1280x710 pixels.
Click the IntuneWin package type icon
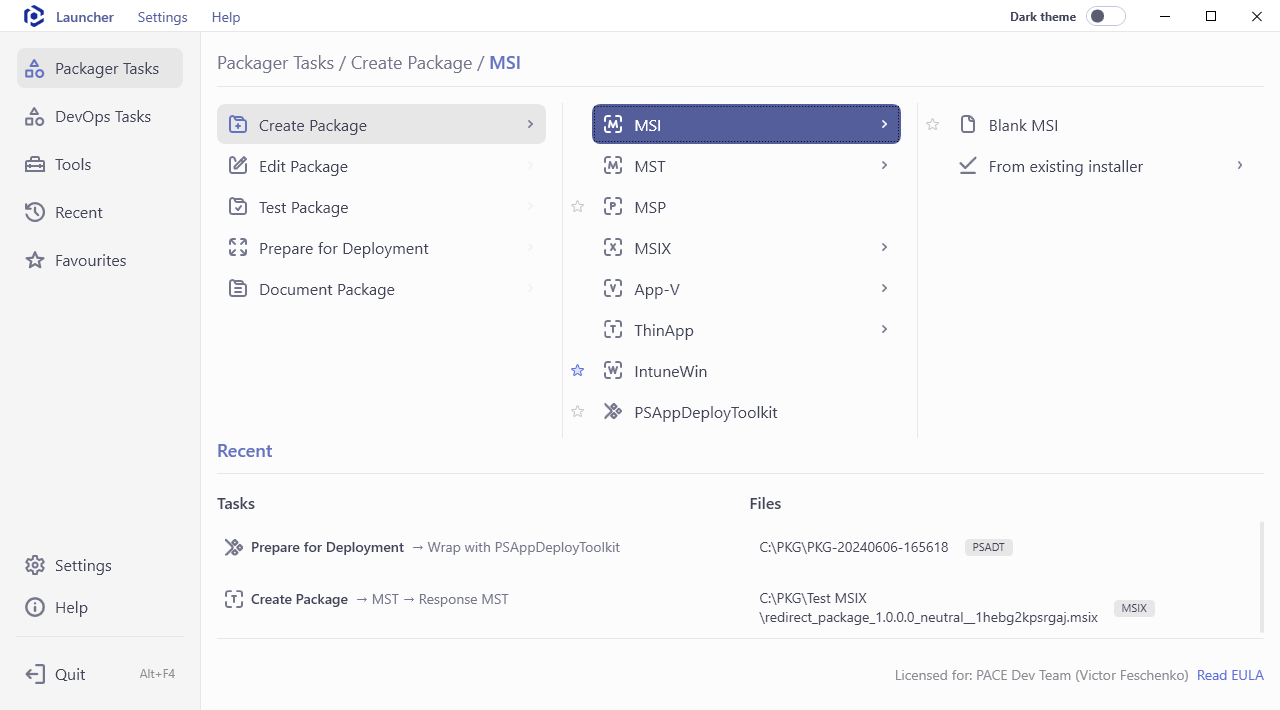pyautogui.click(x=613, y=371)
